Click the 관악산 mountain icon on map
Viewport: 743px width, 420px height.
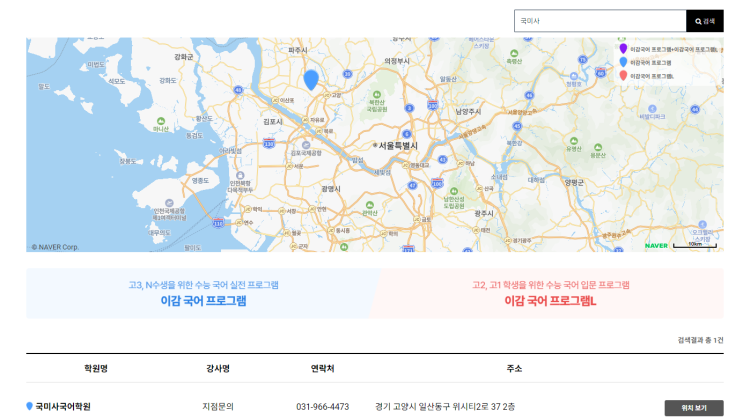click(x=370, y=205)
